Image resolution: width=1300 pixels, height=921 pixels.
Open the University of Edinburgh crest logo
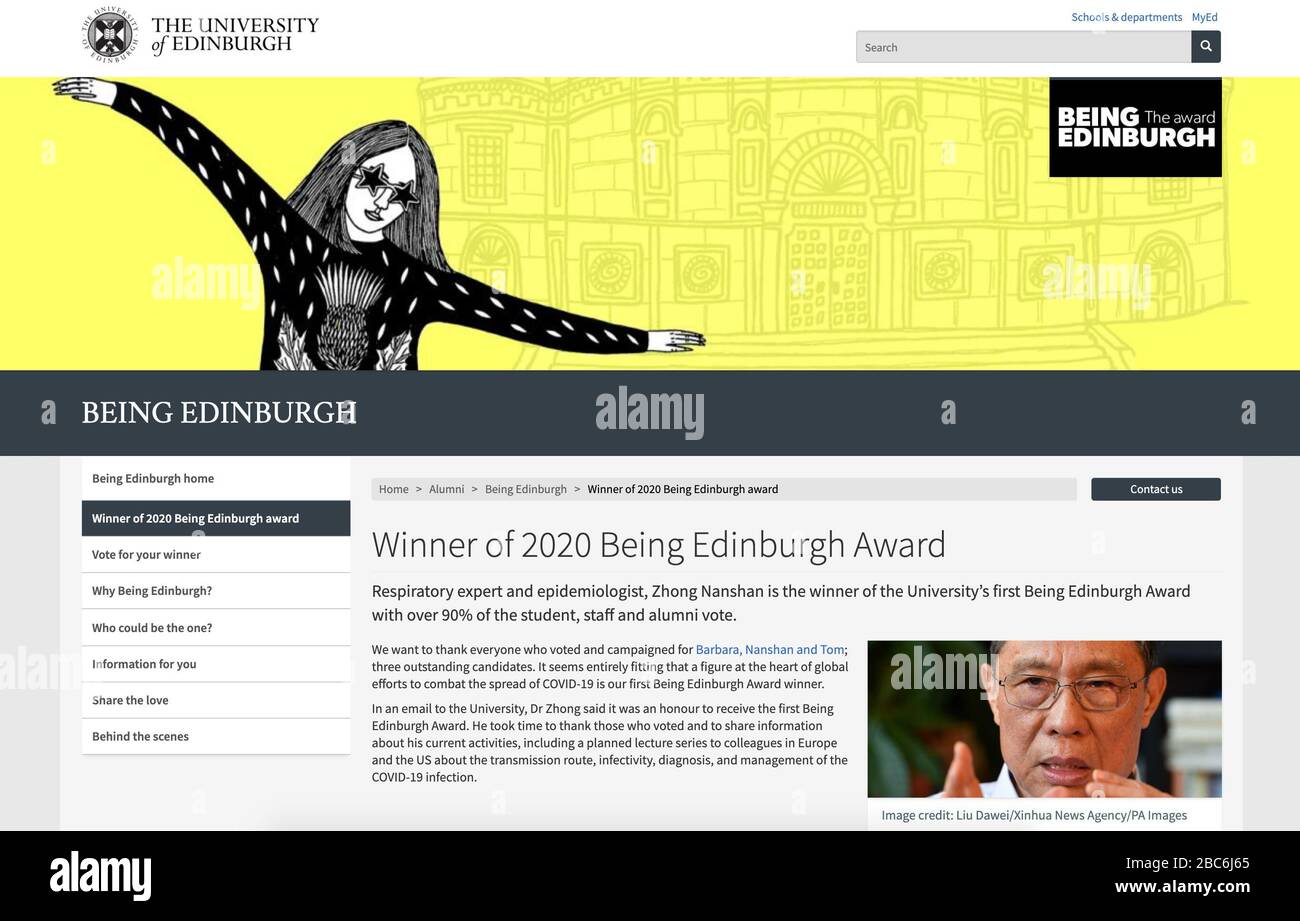[109, 35]
